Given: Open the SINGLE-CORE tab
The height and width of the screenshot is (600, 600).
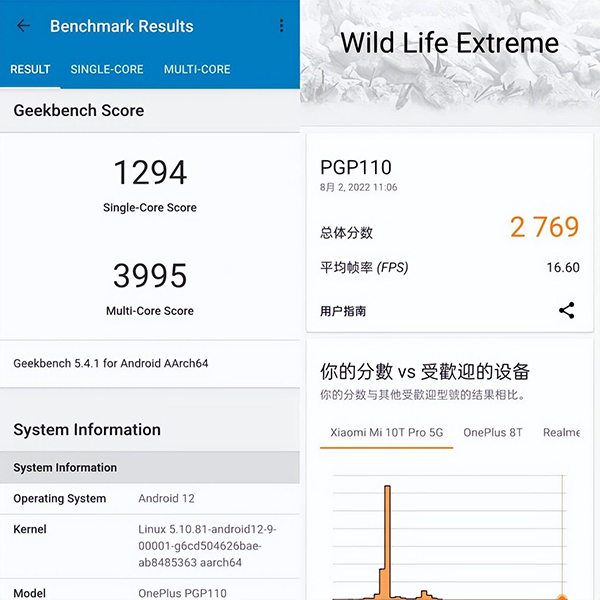Looking at the screenshot, I should (107, 69).
